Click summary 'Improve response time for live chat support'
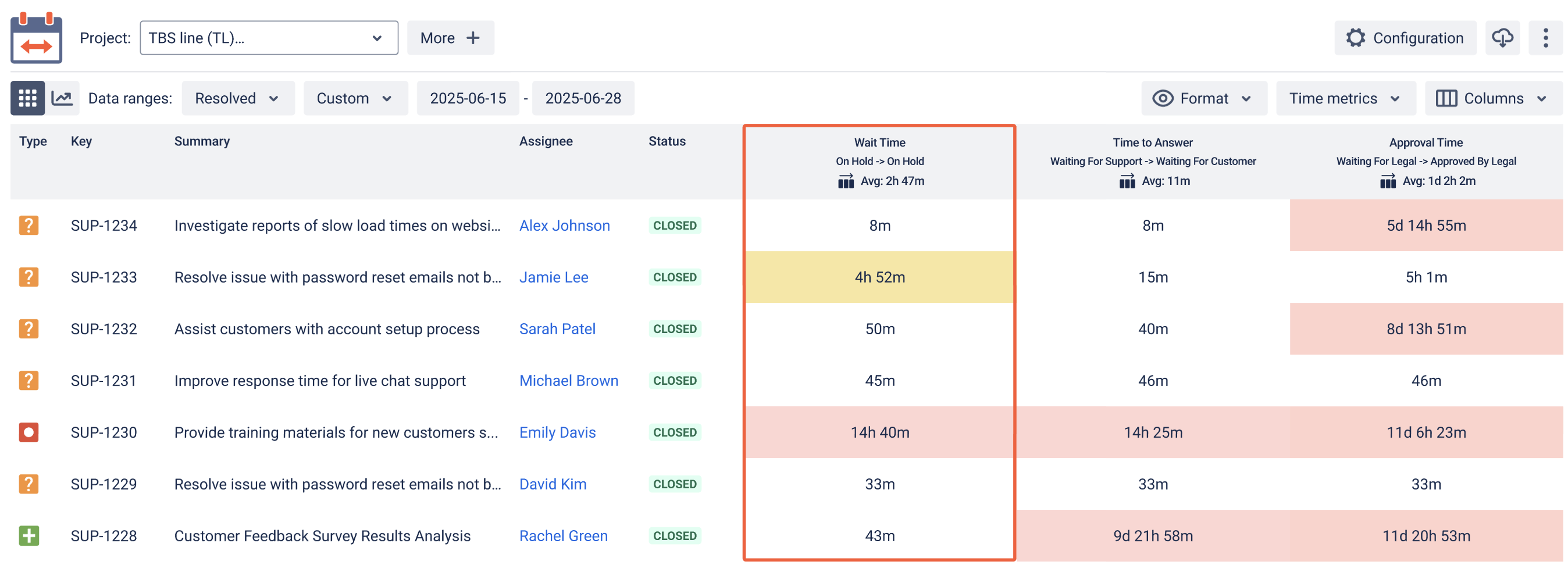1568x572 pixels. 319,380
